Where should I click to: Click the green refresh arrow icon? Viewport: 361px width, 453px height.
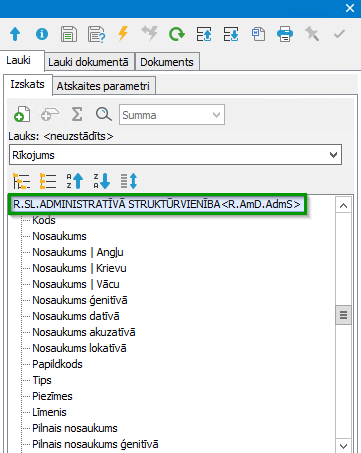click(x=177, y=34)
